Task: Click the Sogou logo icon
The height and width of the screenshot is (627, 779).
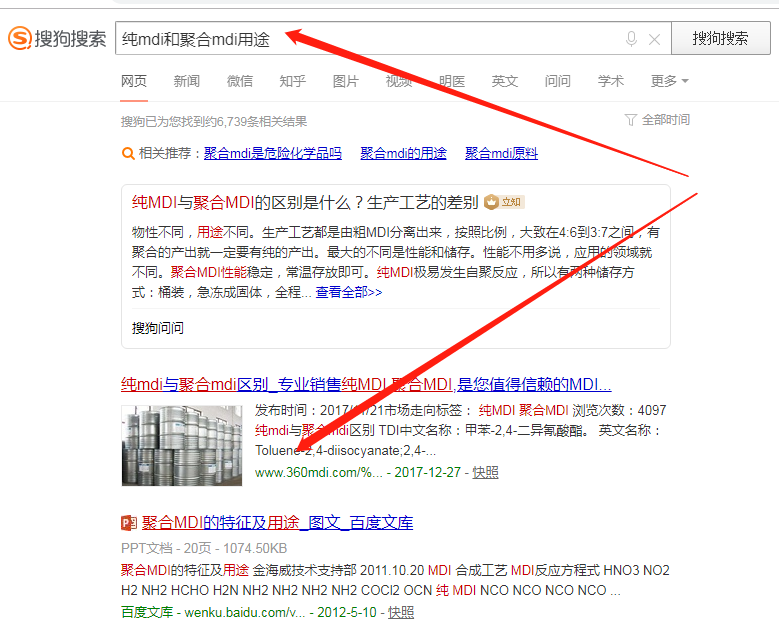Action: pyautogui.click(x=20, y=38)
